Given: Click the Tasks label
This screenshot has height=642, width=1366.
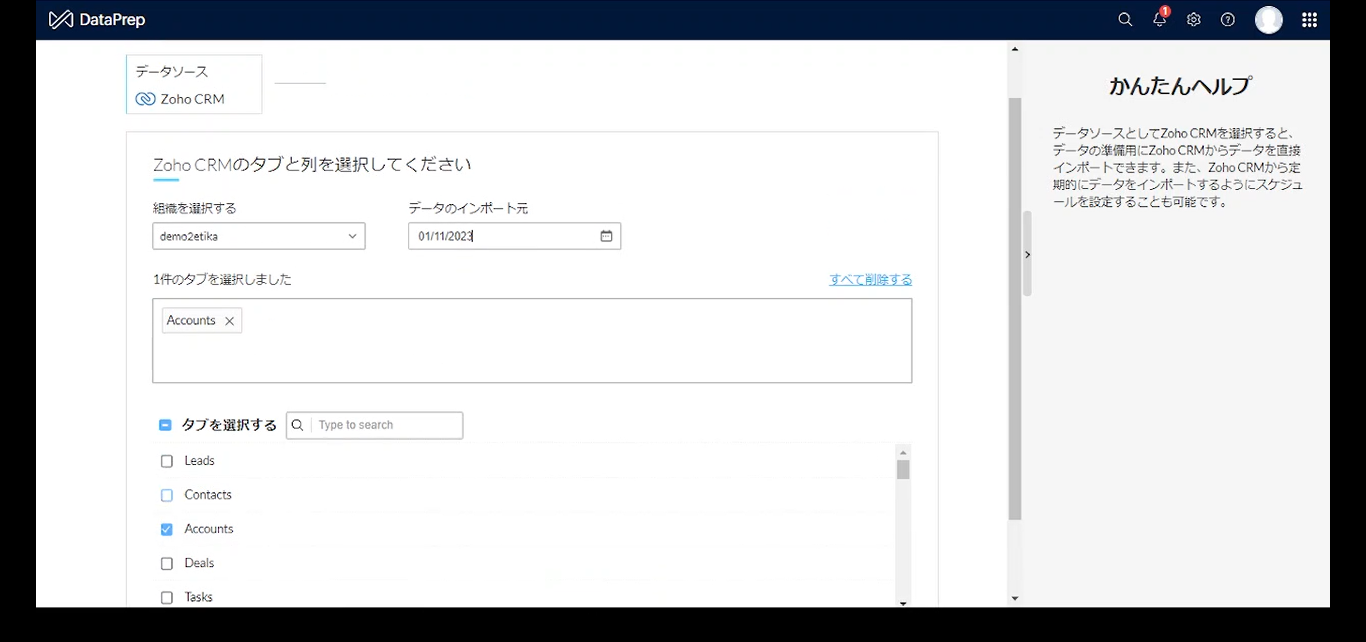Looking at the screenshot, I should pos(199,597).
